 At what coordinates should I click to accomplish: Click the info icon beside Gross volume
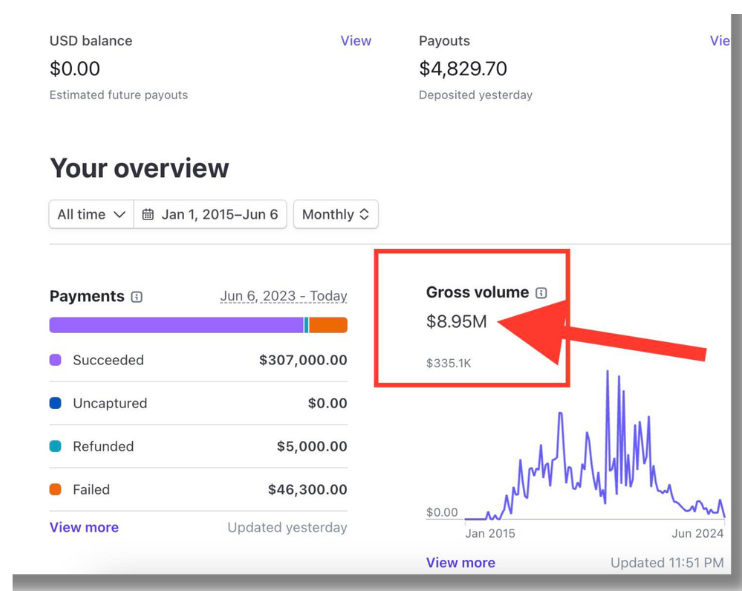(x=541, y=293)
